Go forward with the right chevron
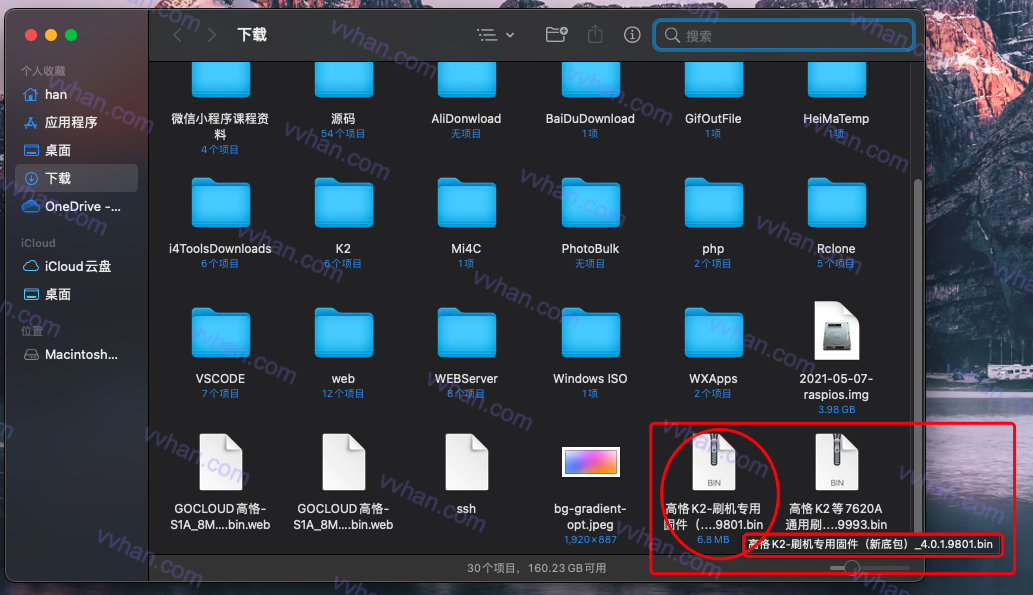This screenshot has height=595, width=1033. click(211, 35)
